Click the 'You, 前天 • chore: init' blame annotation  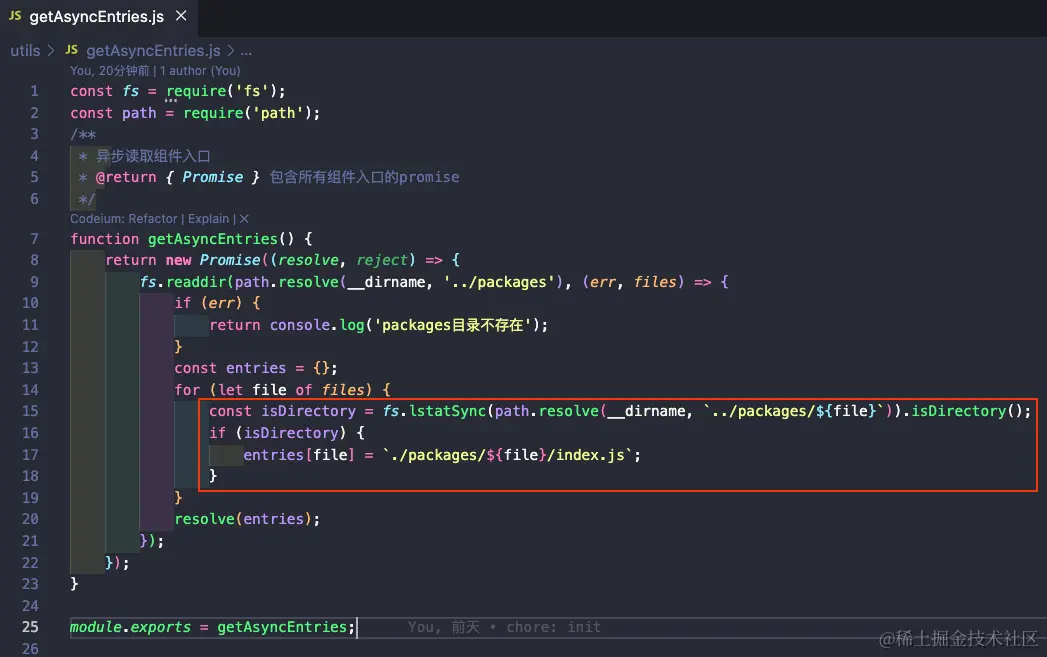coord(504,628)
